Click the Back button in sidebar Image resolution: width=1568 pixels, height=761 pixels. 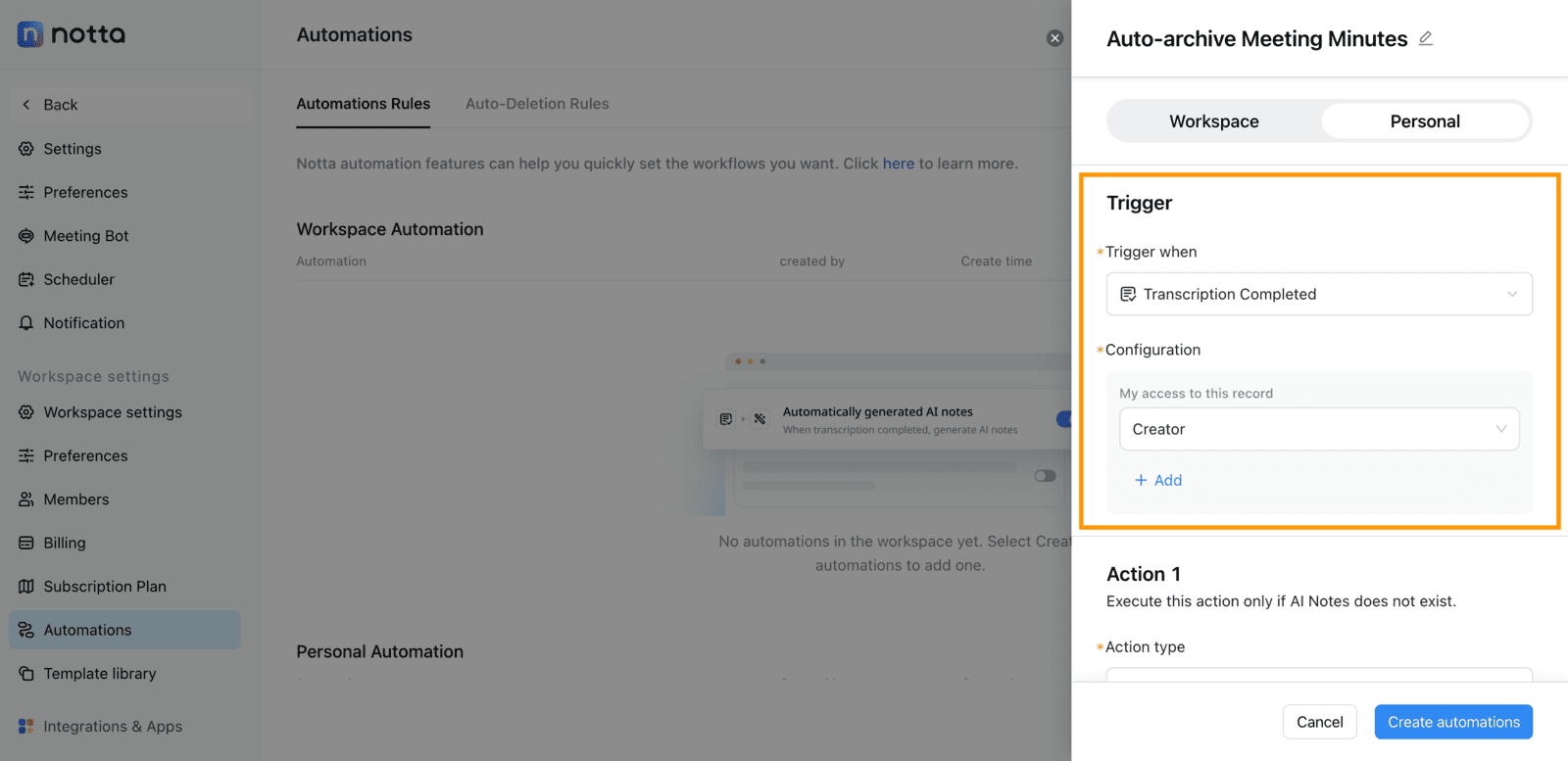click(x=130, y=105)
